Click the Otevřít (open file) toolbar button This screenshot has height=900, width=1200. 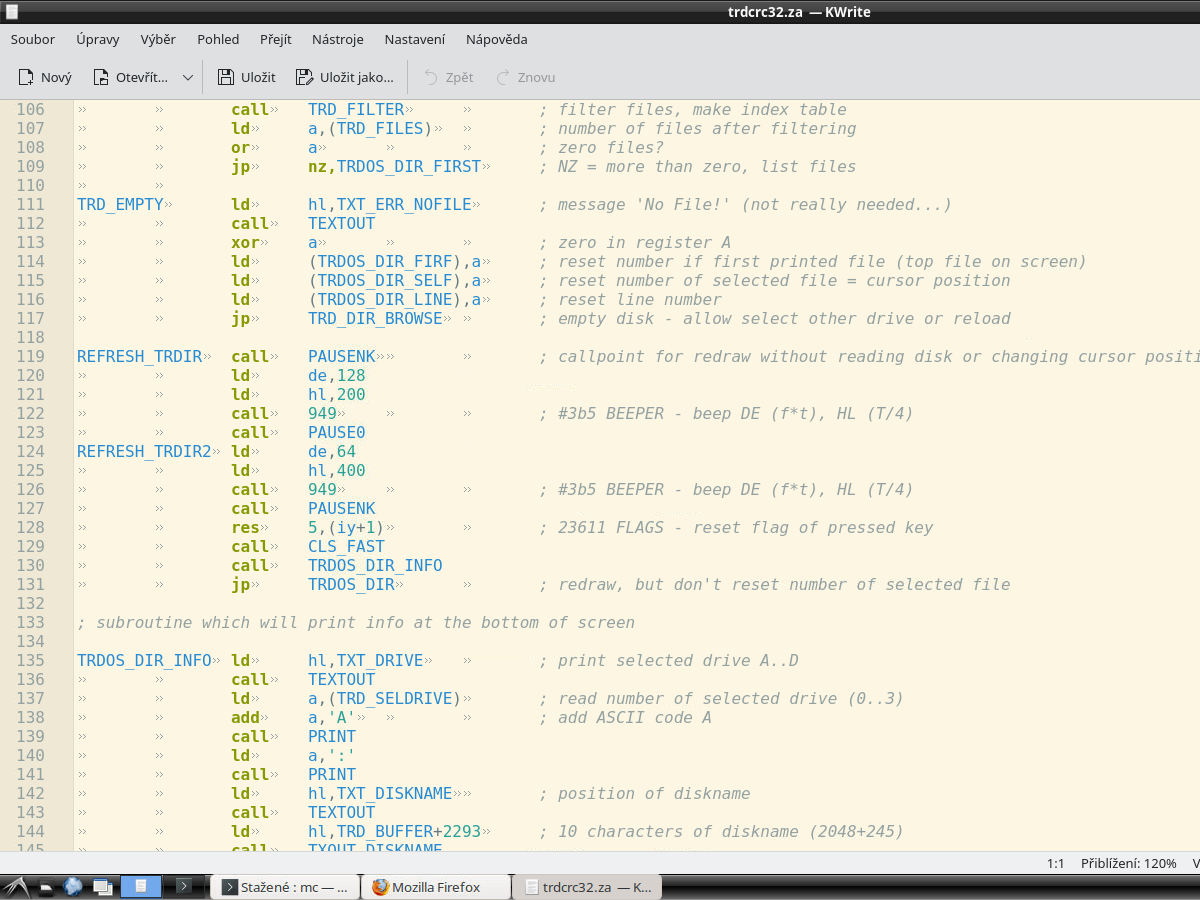[130, 77]
